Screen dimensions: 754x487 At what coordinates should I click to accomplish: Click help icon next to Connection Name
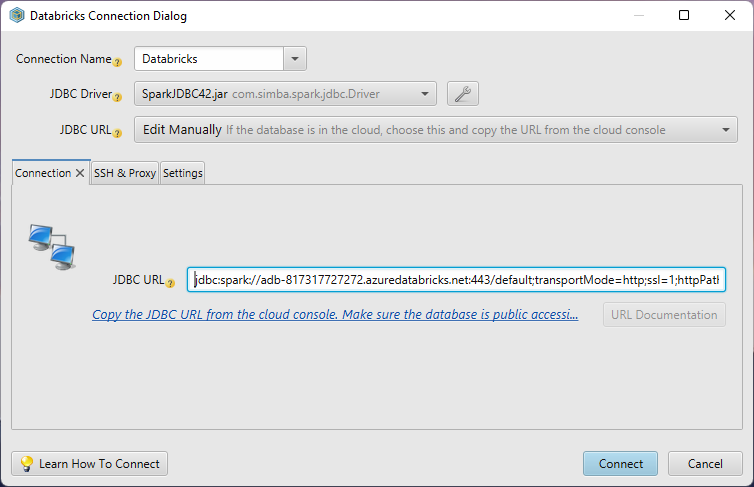click(x=117, y=62)
